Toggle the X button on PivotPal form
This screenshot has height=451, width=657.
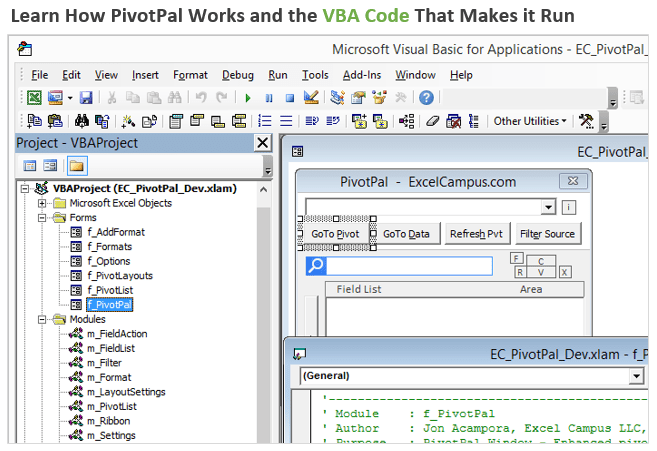pos(565,272)
